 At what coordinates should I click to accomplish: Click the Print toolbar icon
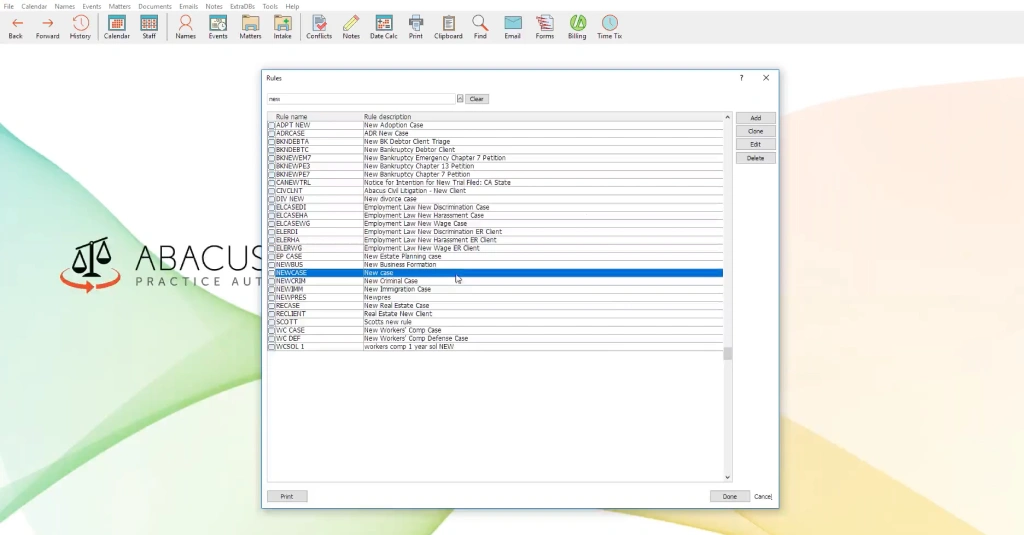[x=416, y=27]
